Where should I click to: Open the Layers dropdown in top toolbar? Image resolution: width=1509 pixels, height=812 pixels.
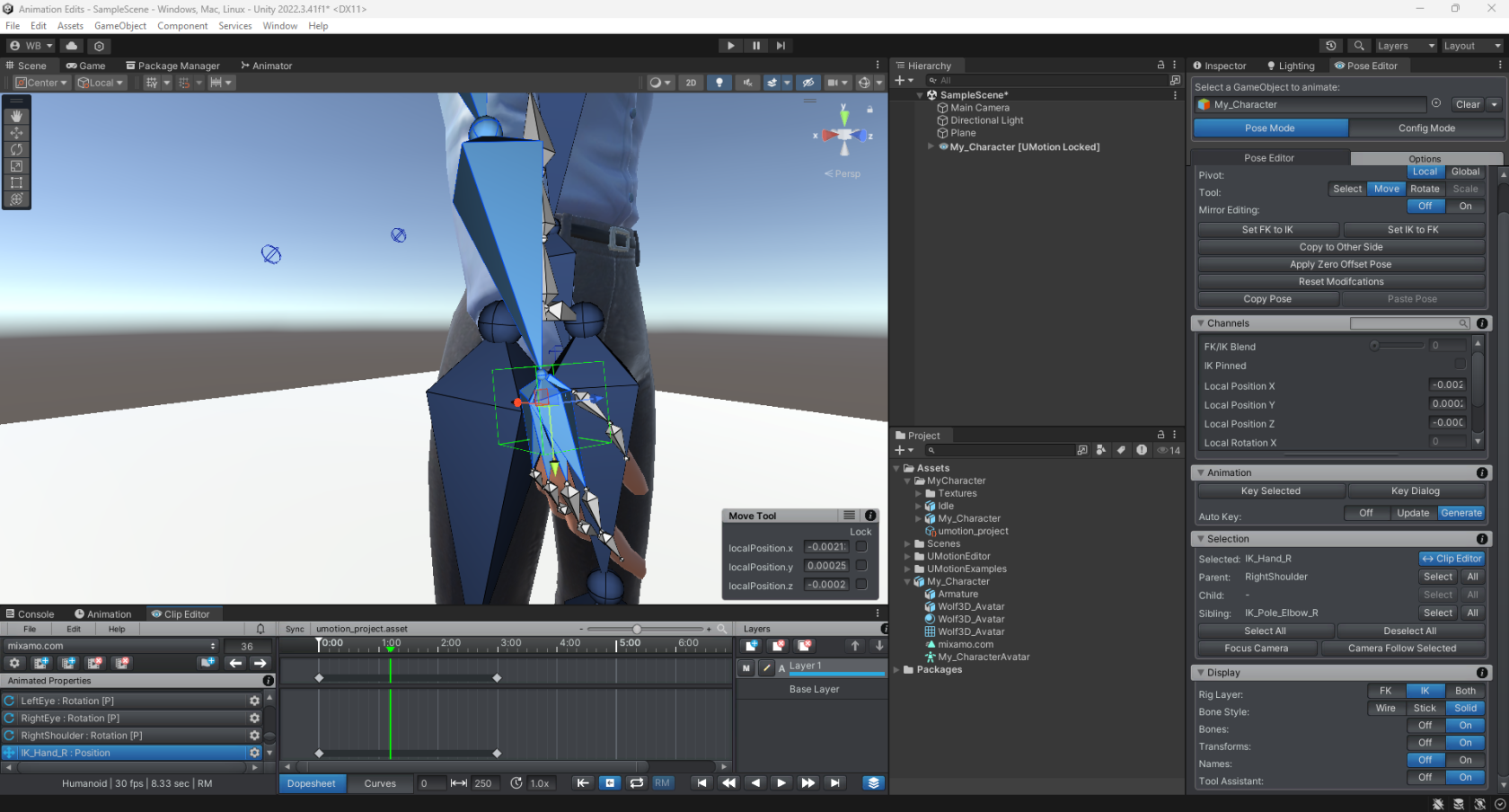pyautogui.click(x=1405, y=46)
